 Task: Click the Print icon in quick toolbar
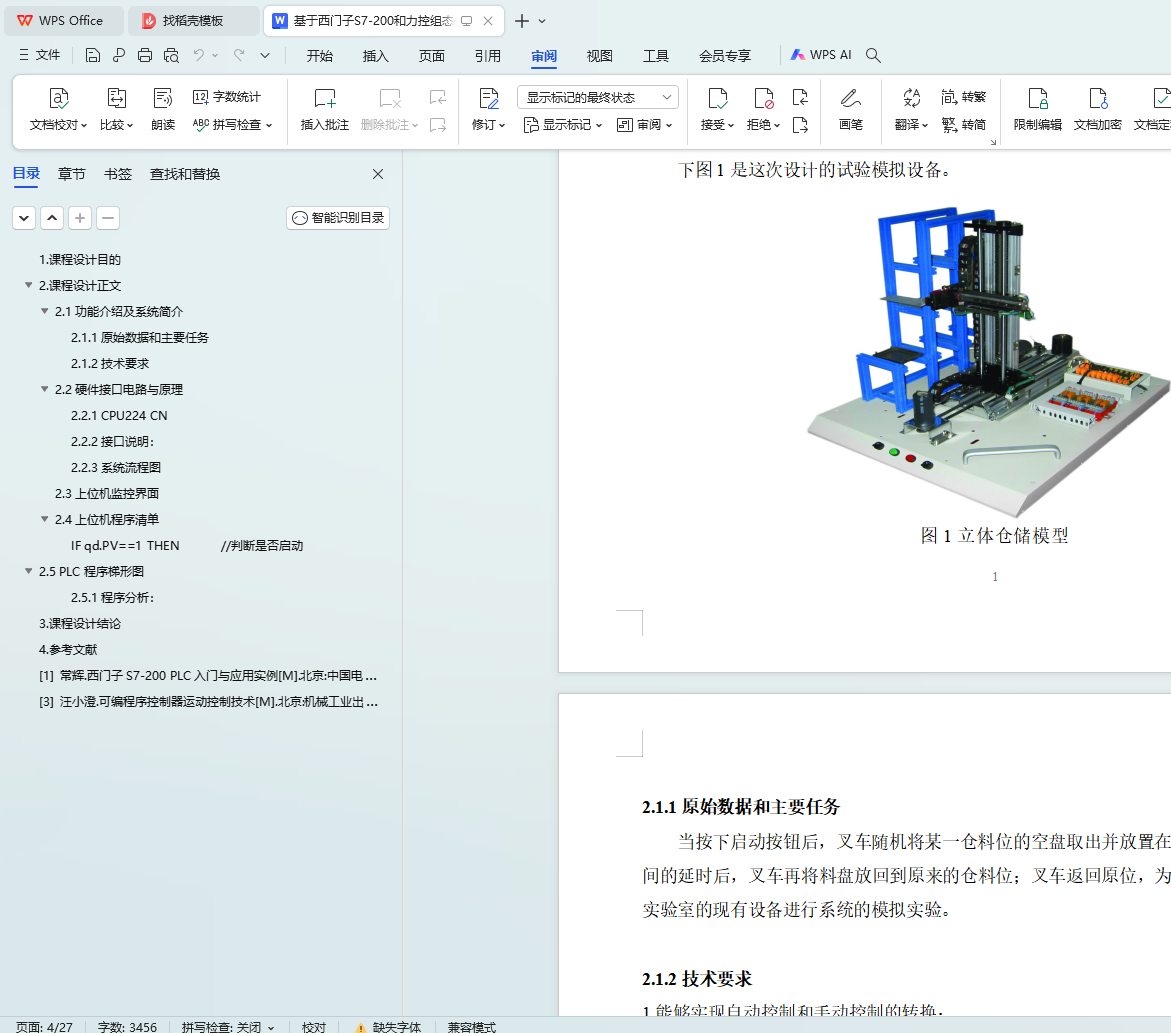click(145, 55)
